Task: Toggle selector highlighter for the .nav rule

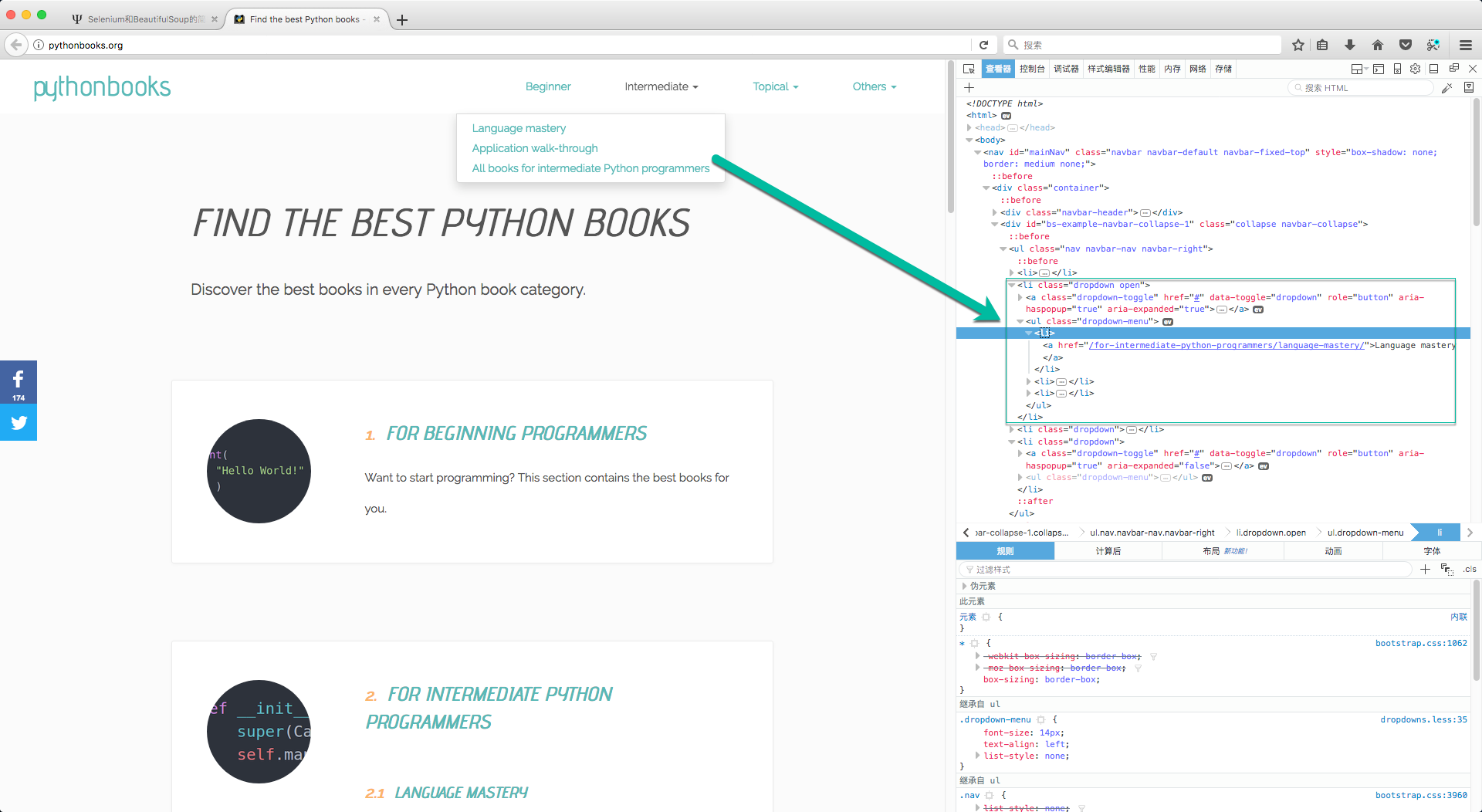Action: 989,795
